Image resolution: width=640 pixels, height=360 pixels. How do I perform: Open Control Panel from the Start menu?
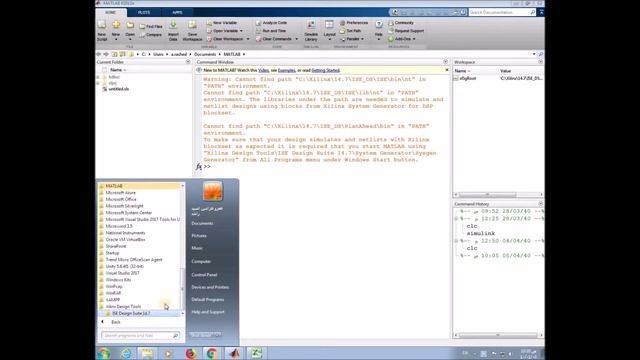[204, 275]
